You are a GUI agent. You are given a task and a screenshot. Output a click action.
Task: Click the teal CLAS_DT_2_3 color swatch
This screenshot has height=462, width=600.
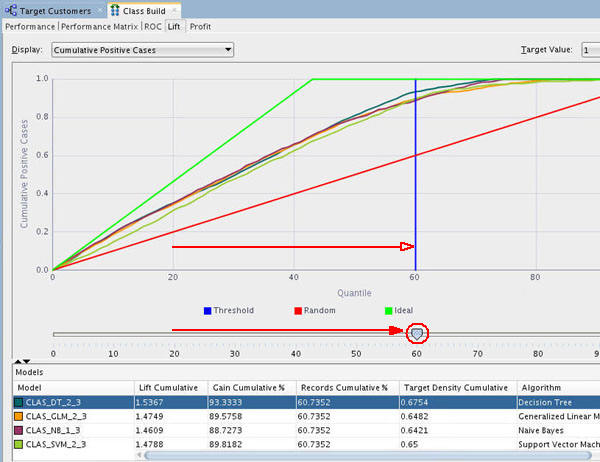(x=18, y=402)
